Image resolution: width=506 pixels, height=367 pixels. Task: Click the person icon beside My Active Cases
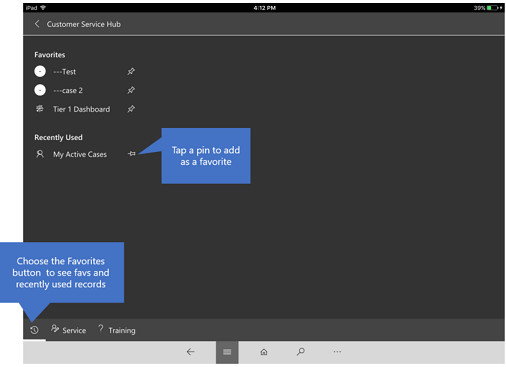[40, 154]
